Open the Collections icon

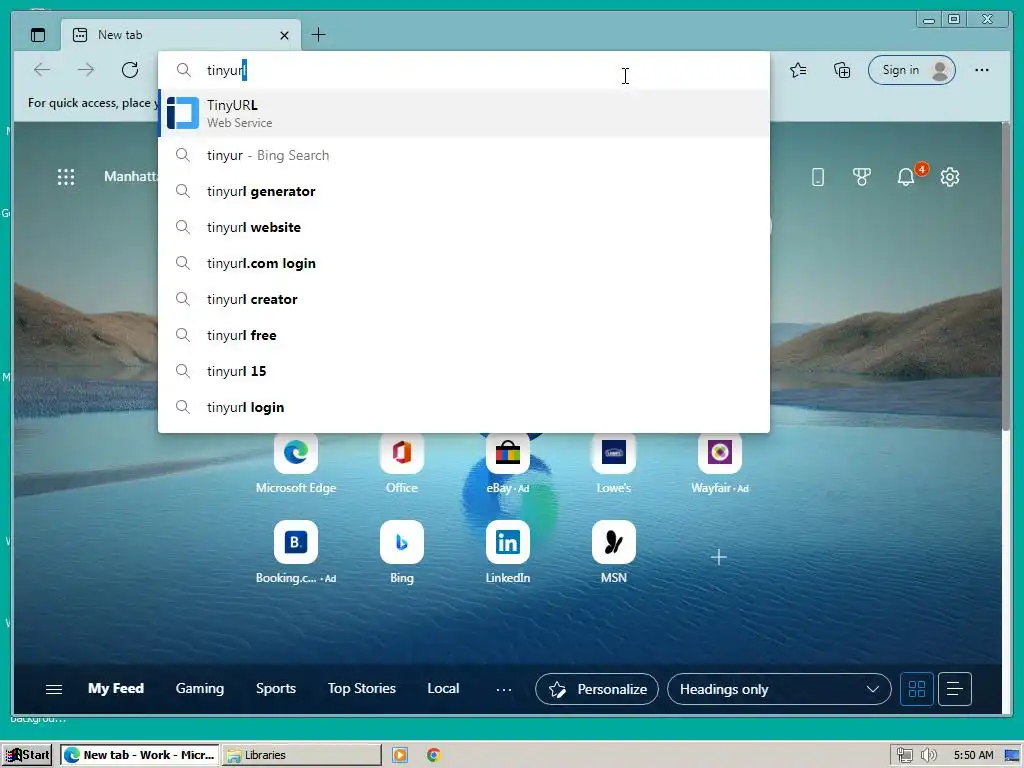[842, 70]
